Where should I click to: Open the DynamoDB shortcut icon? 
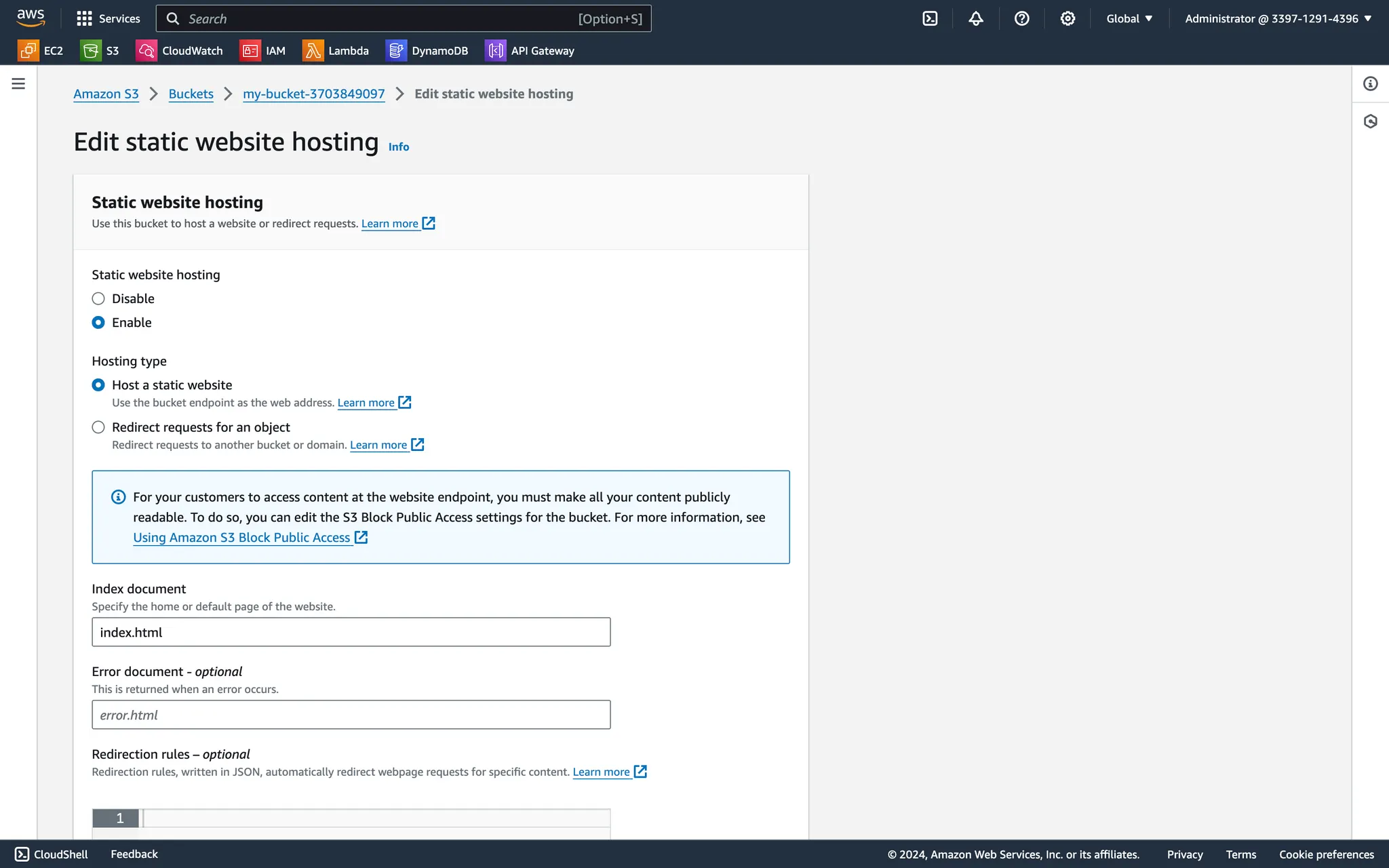click(396, 51)
